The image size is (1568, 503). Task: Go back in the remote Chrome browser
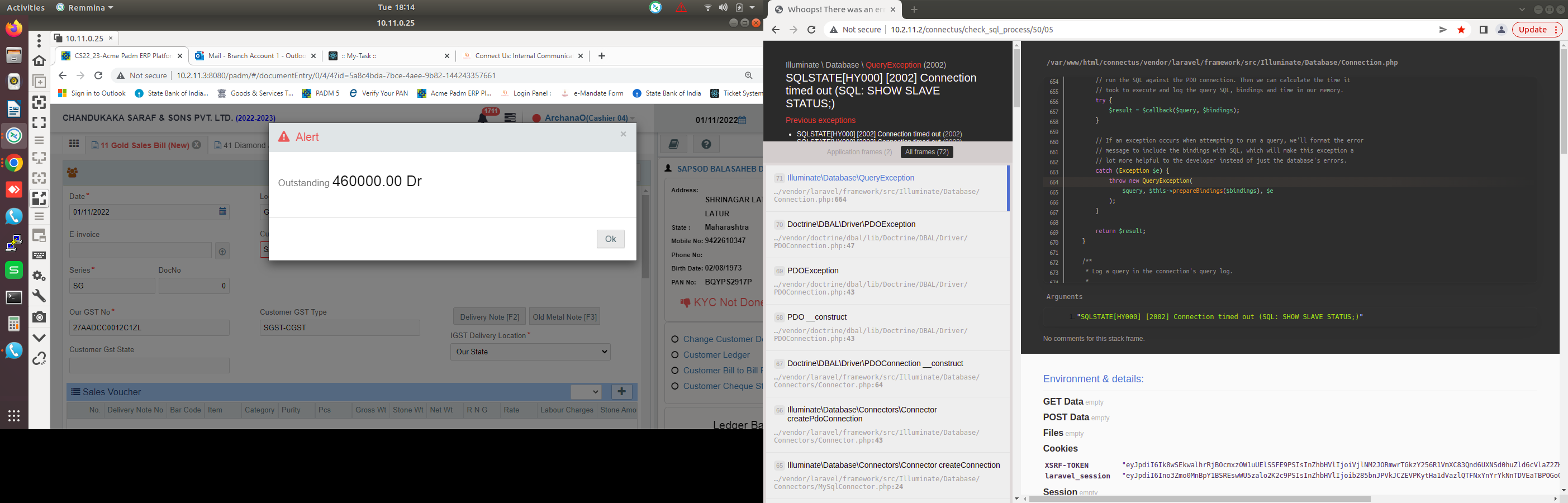tap(62, 75)
